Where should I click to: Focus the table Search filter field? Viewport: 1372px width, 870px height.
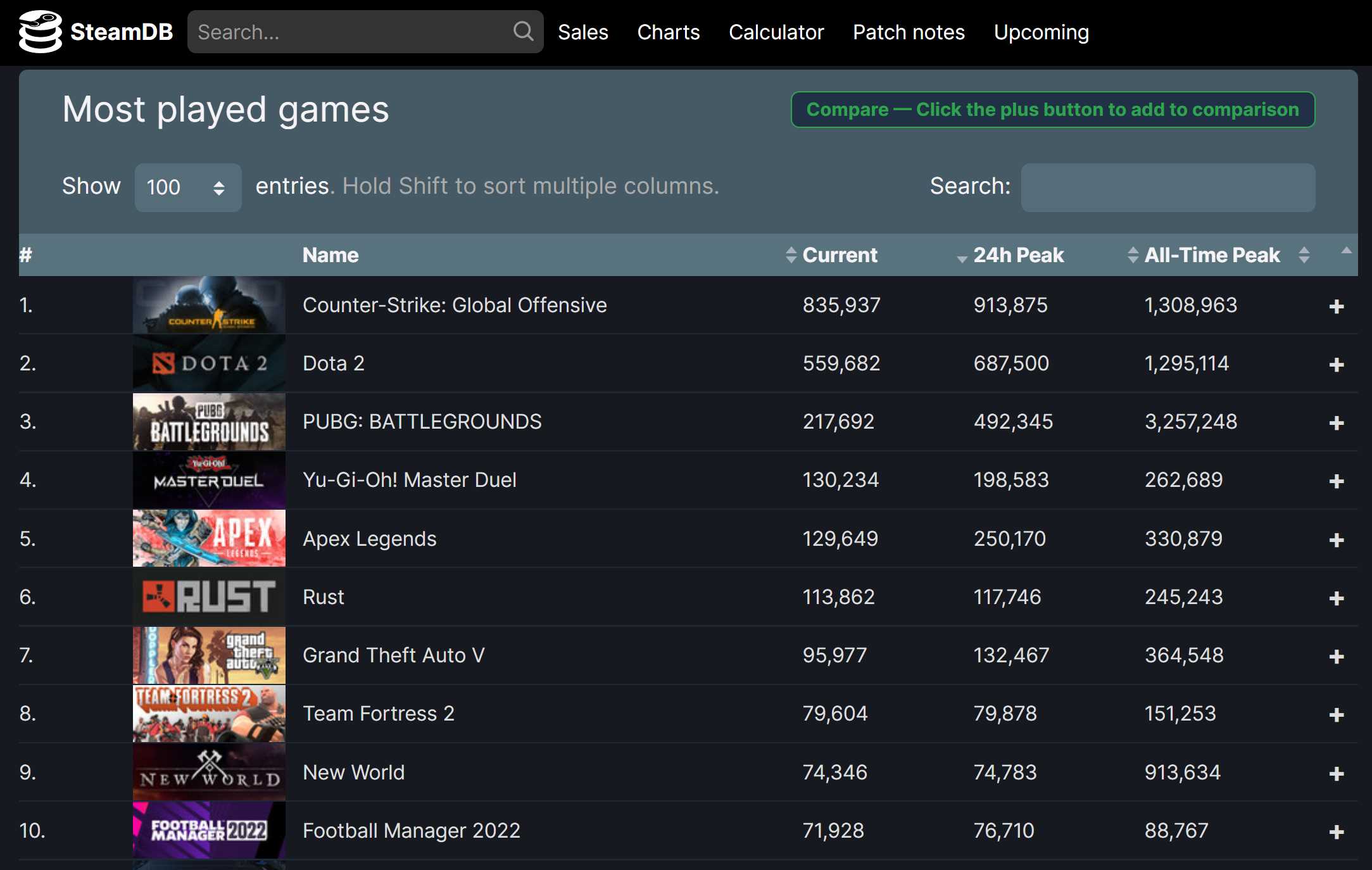click(x=1167, y=187)
